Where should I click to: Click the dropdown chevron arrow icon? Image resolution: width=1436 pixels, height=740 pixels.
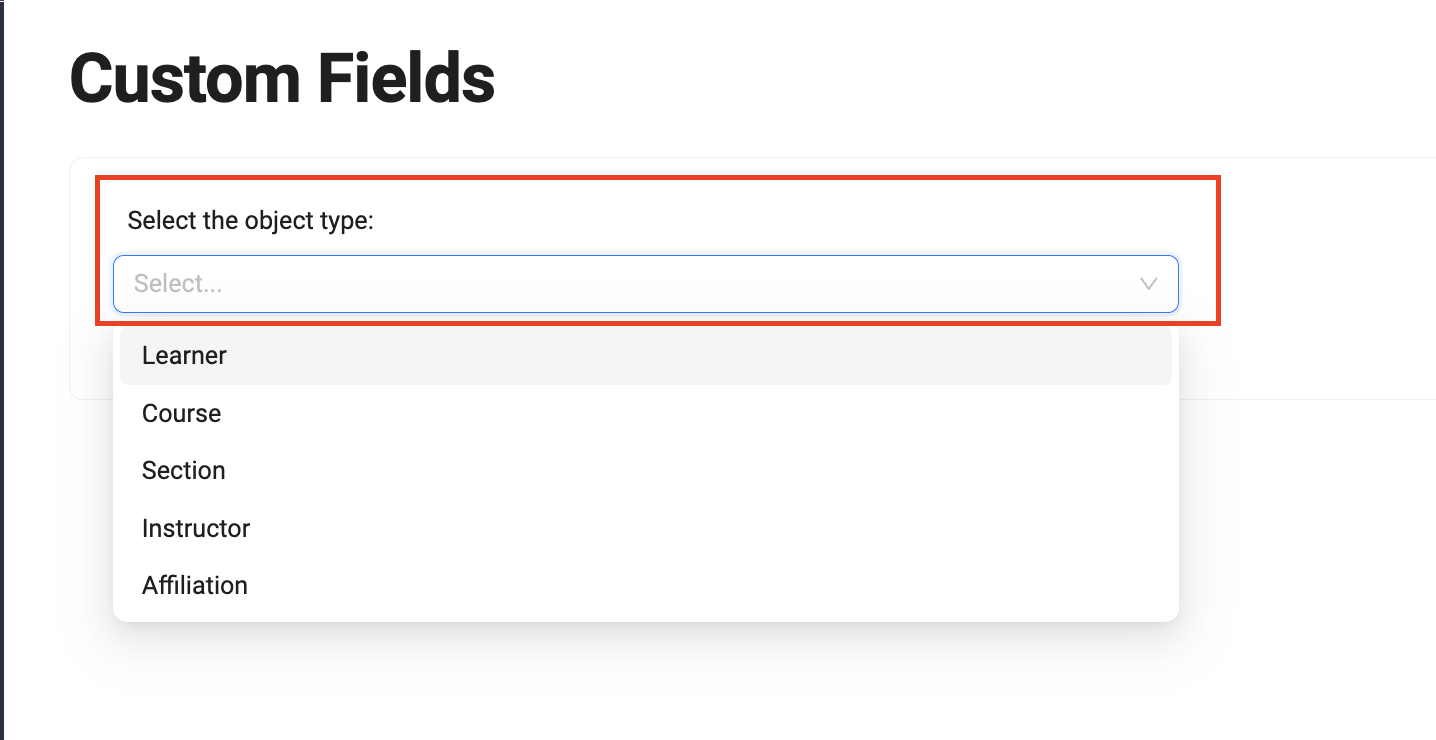[x=1148, y=284]
